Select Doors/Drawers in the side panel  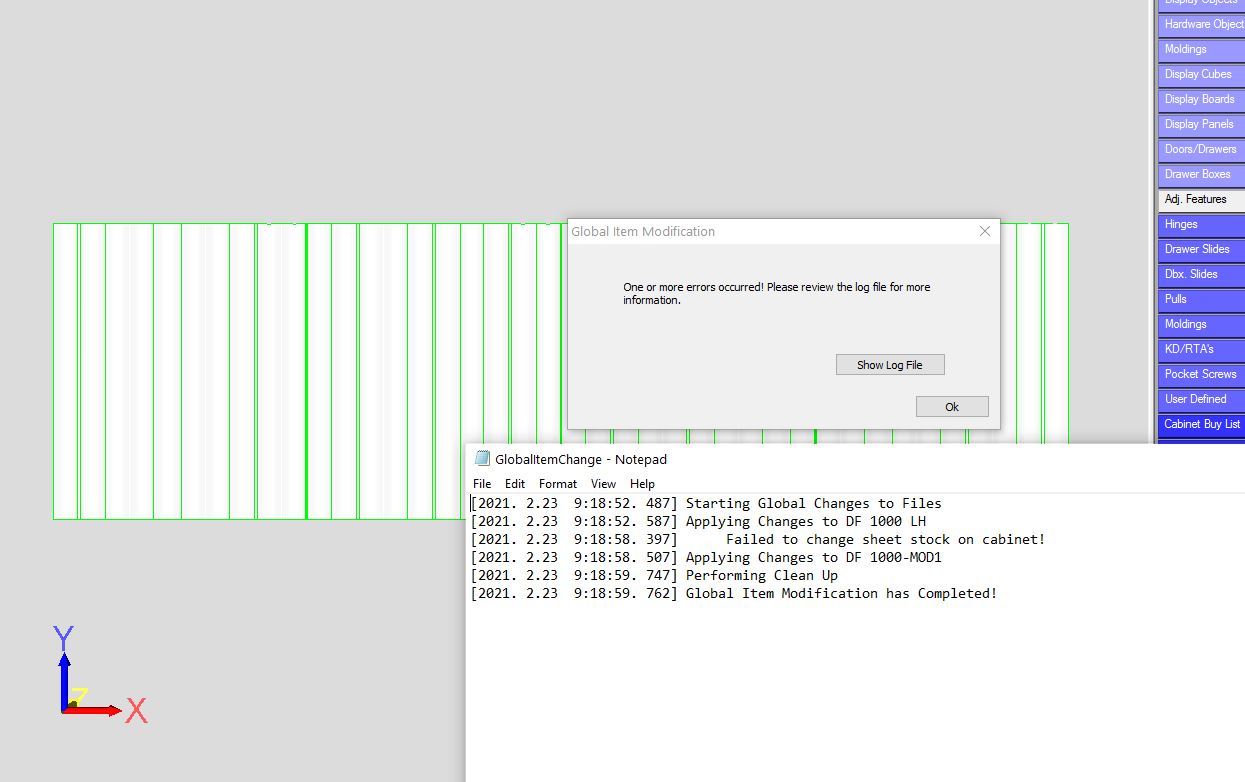click(x=1202, y=149)
